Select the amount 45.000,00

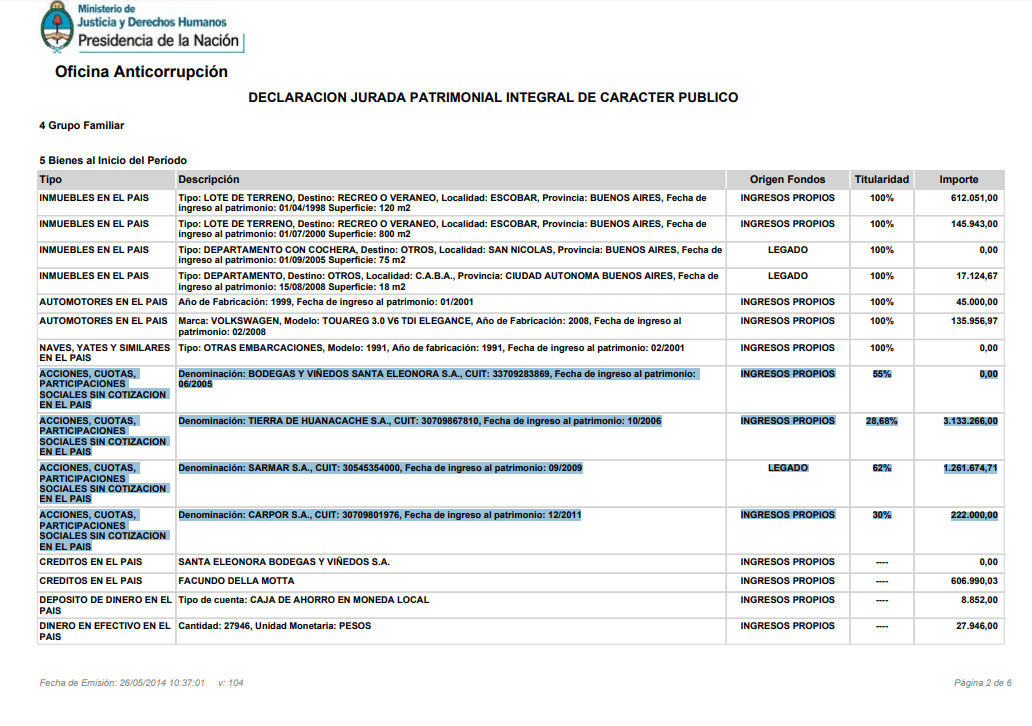976,302
